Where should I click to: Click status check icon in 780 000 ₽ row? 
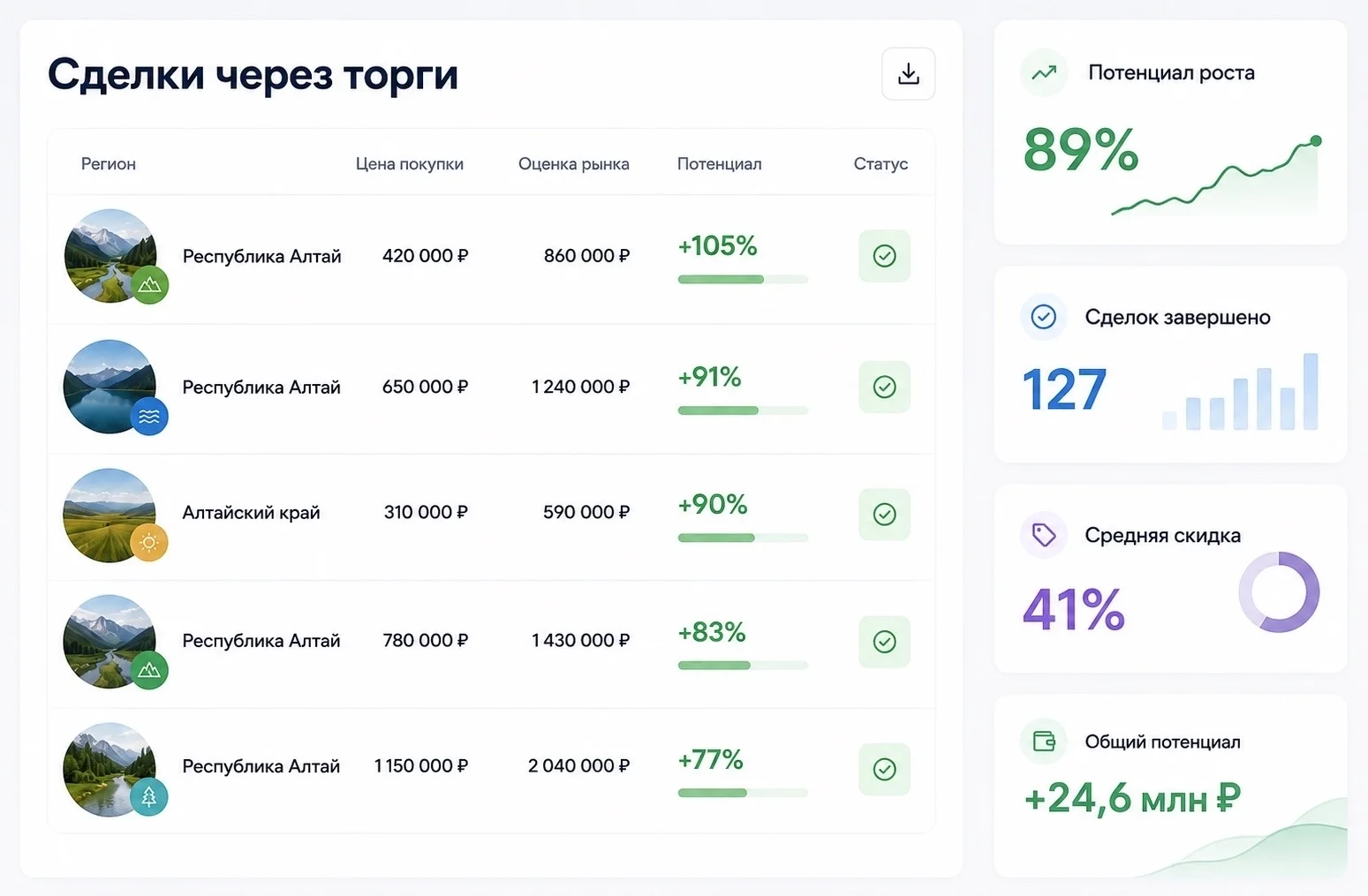884,642
